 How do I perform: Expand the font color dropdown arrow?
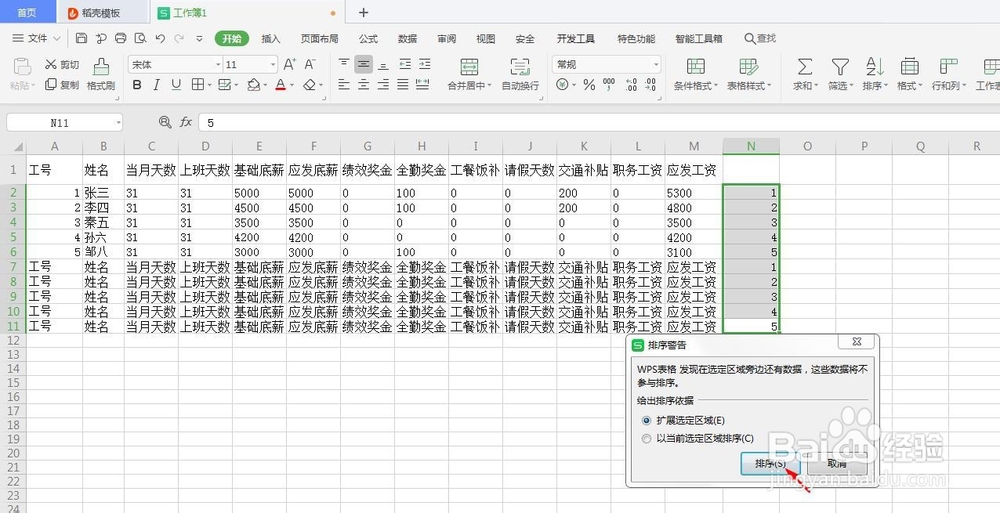292,85
